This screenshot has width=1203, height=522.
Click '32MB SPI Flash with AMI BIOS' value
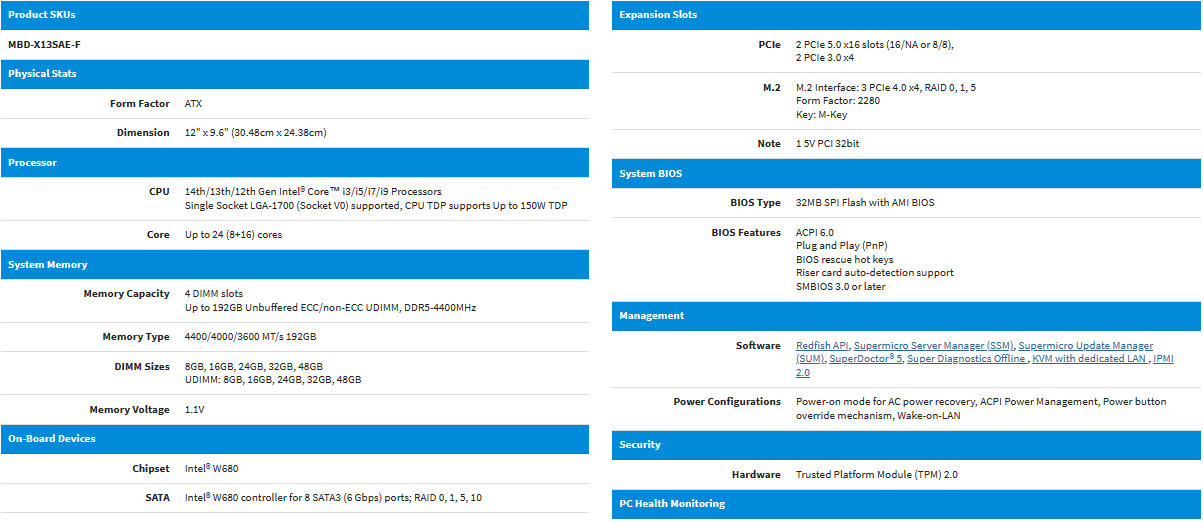coord(865,203)
